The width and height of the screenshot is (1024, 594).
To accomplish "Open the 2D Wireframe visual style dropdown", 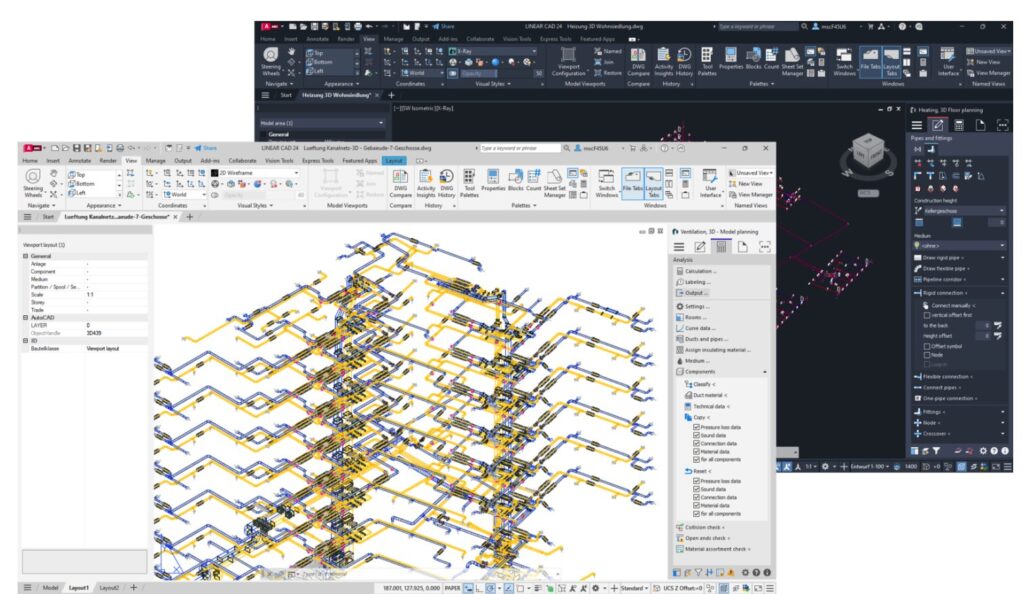I will point(256,171).
